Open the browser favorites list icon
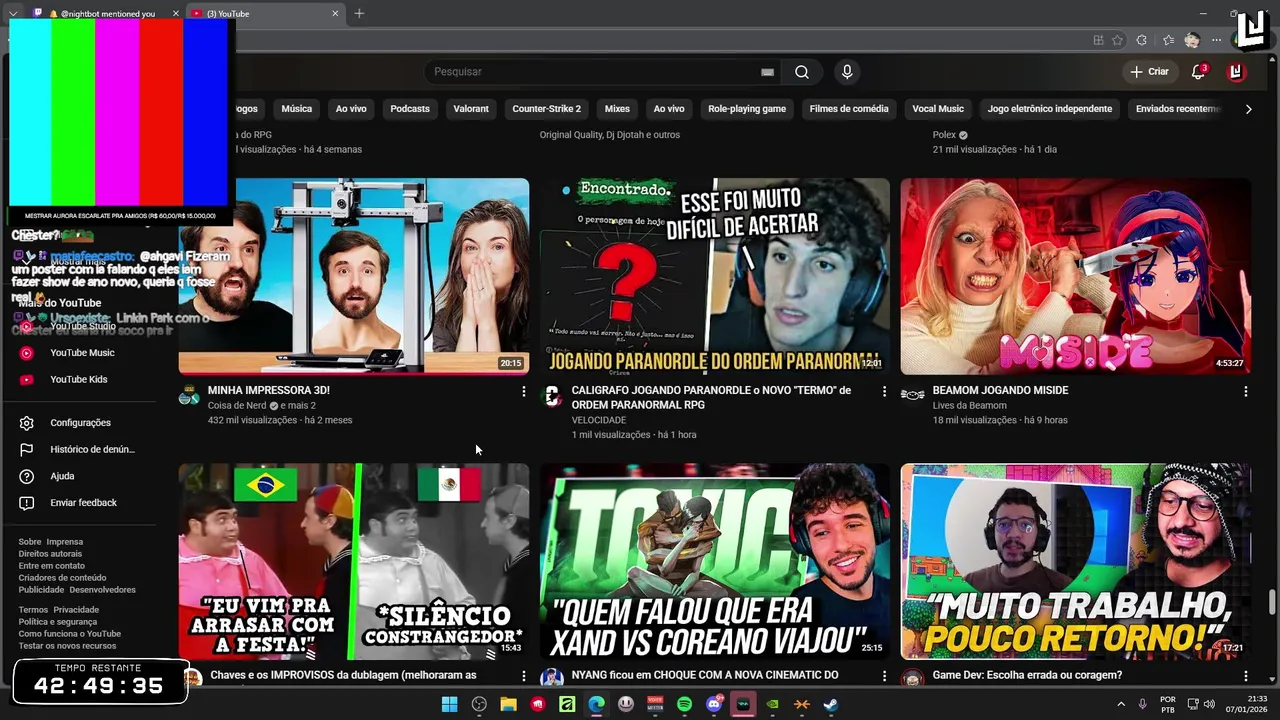This screenshot has height=720, width=1280. click(1168, 40)
